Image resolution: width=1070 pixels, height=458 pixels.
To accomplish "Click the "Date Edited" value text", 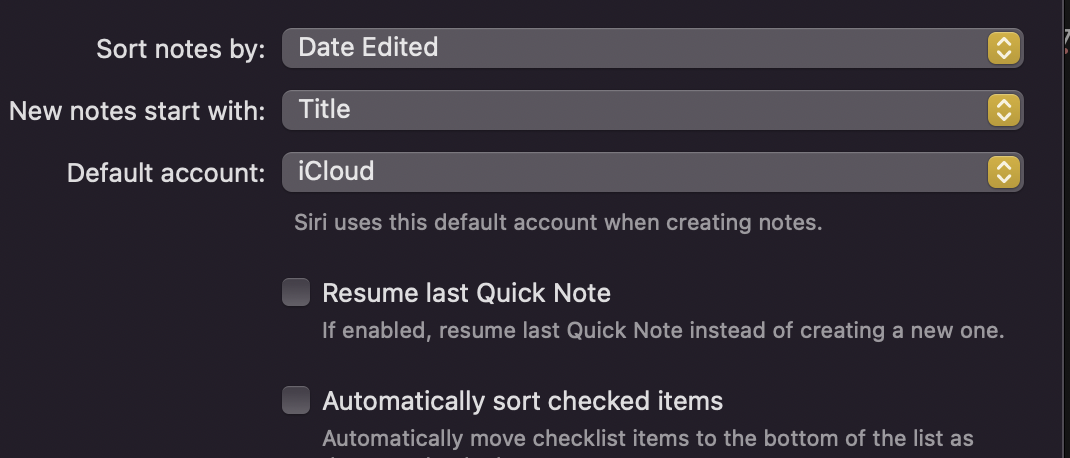I will pos(368,48).
